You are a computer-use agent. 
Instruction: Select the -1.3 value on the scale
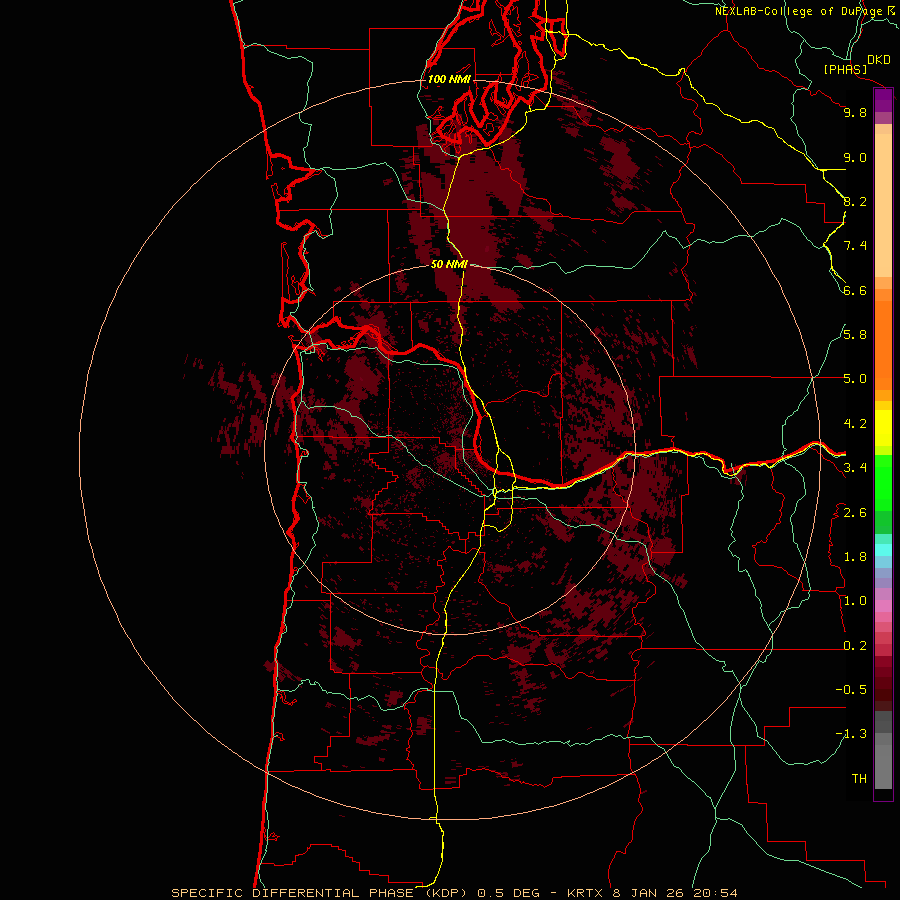click(851, 734)
